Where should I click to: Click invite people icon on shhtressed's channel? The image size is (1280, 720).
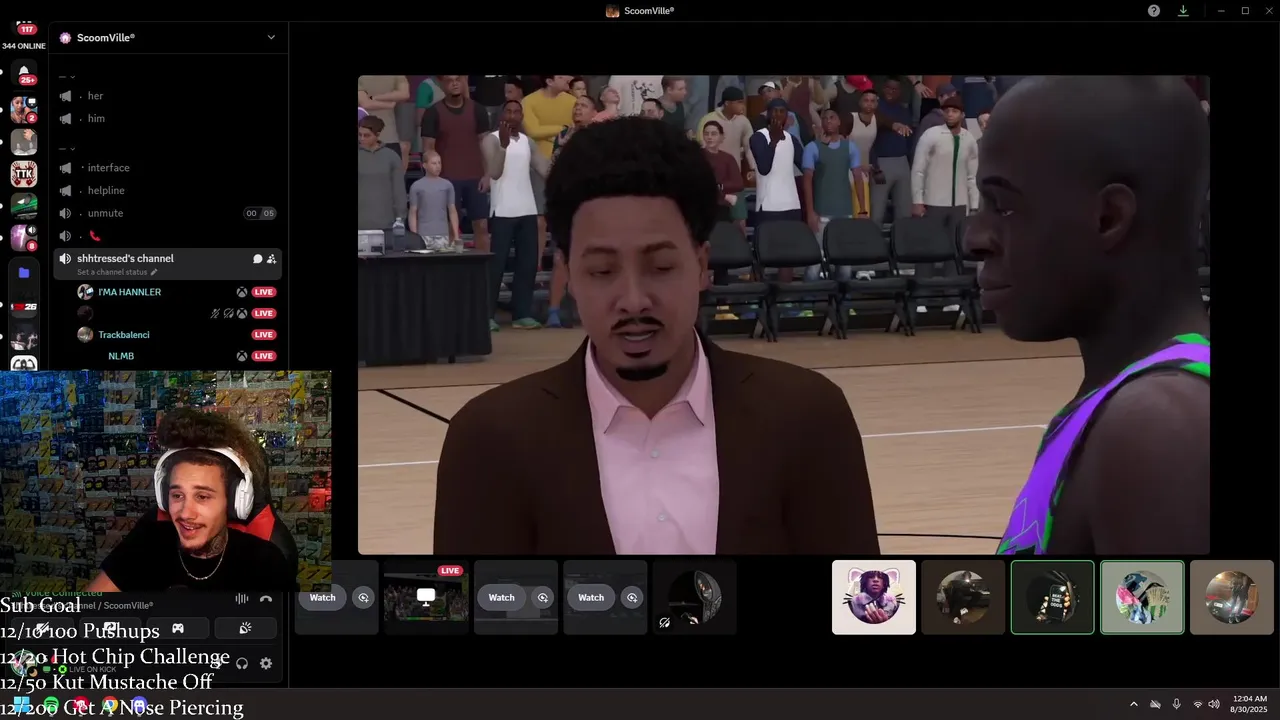[271, 259]
